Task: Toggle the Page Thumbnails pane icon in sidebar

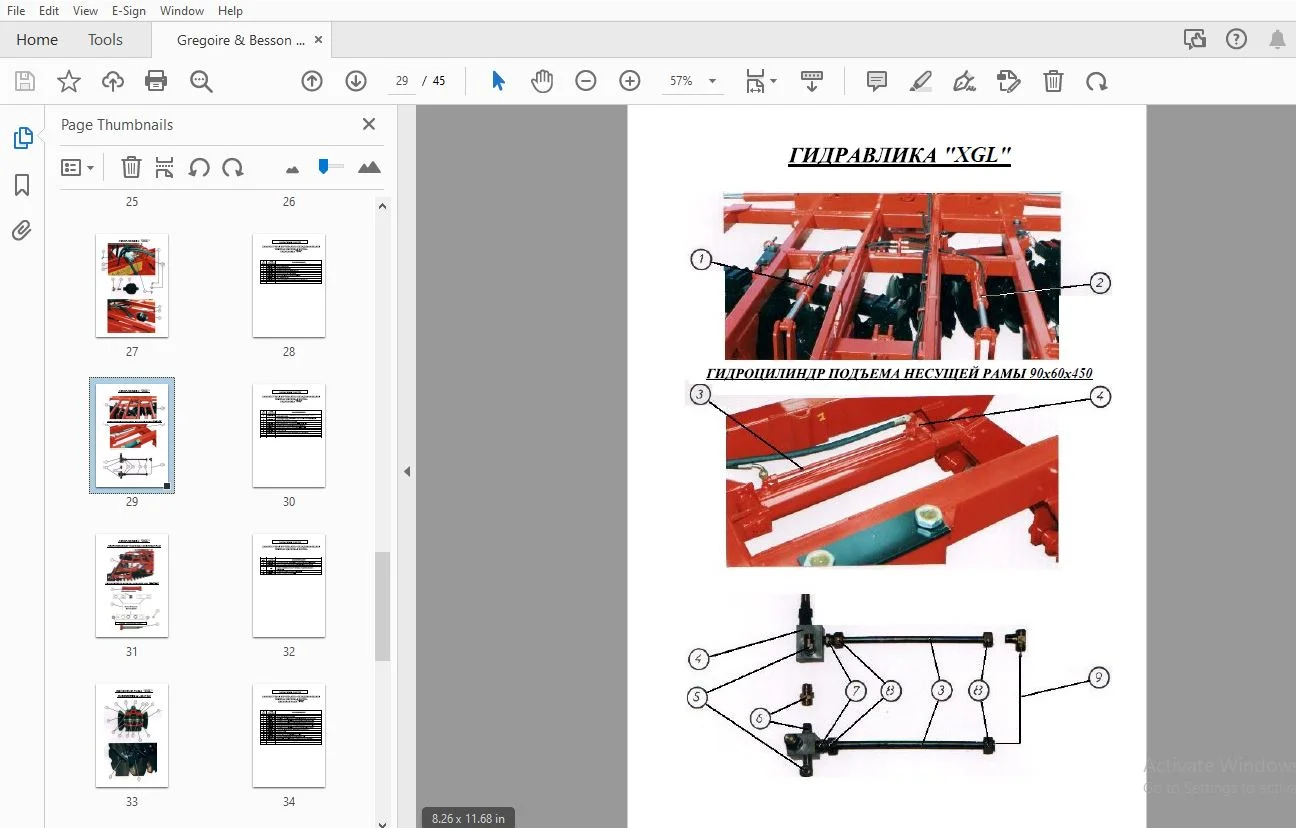Action: click(22, 139)
